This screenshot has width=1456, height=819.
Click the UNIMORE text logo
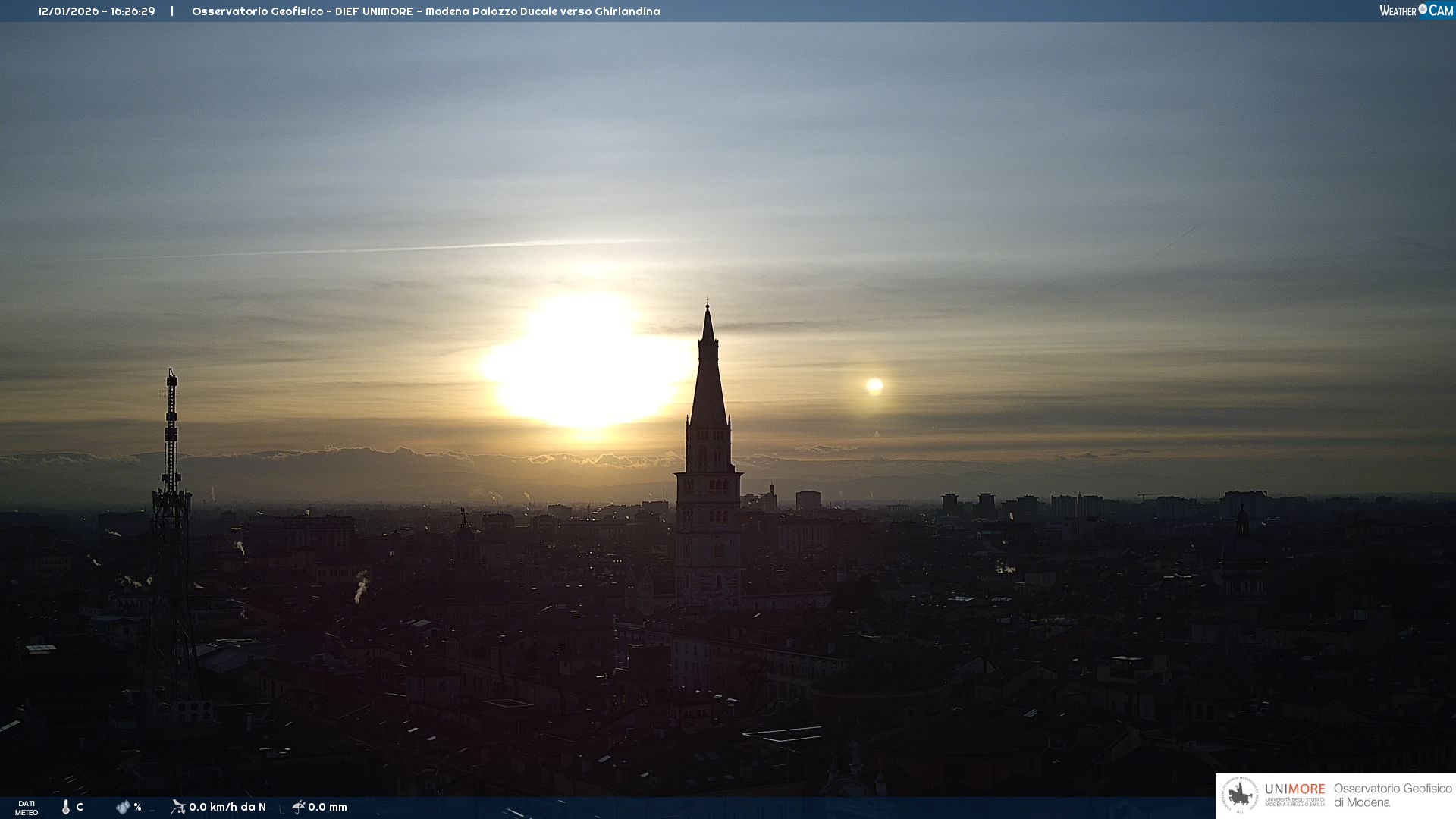coord(1294,789)
